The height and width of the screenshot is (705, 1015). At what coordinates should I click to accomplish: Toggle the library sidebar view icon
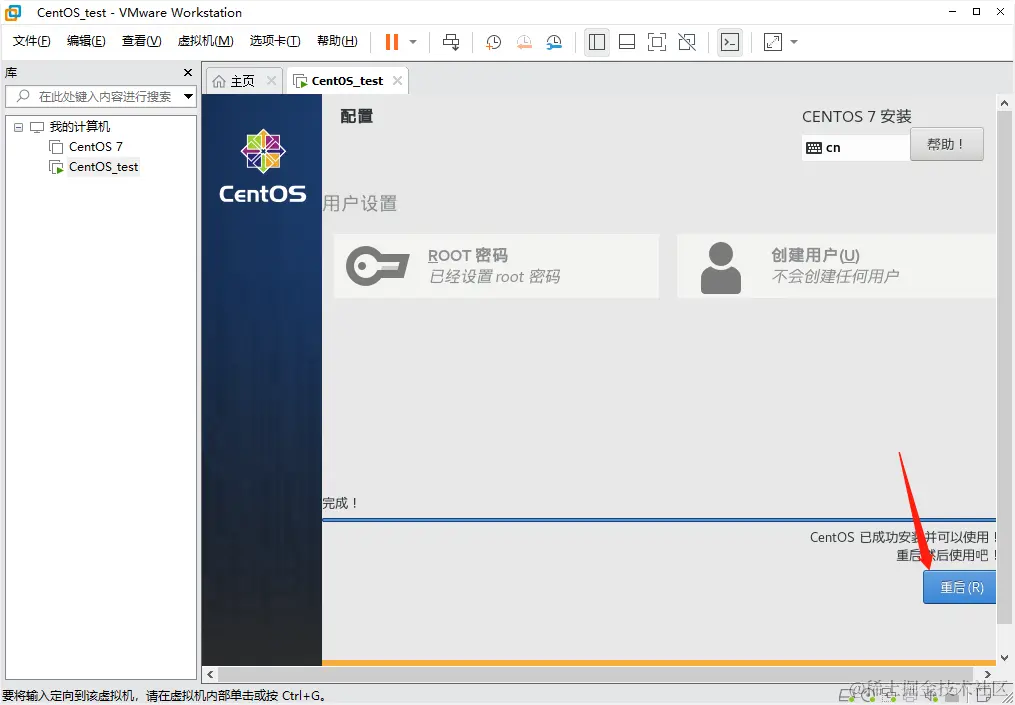point(597,42)
